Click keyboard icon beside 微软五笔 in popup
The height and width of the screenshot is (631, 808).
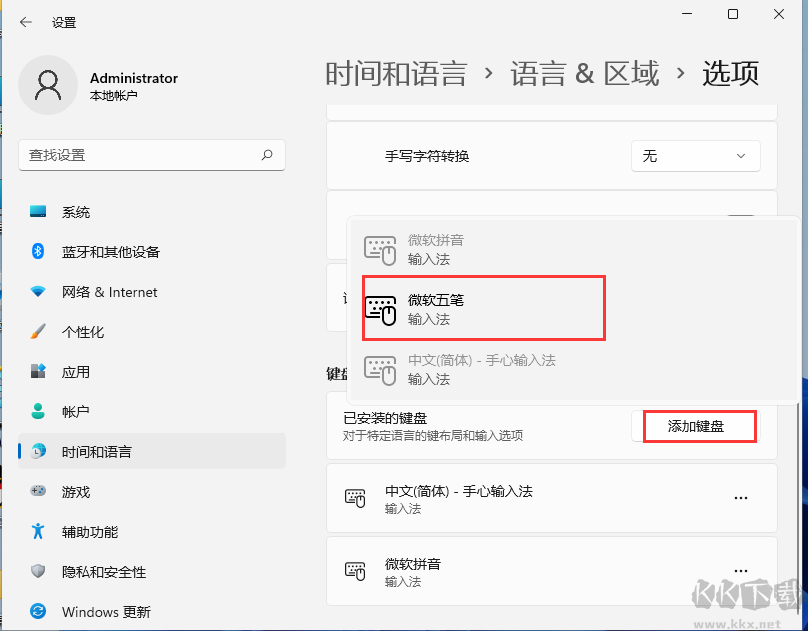pyautogui.click(x=380, y=310)
